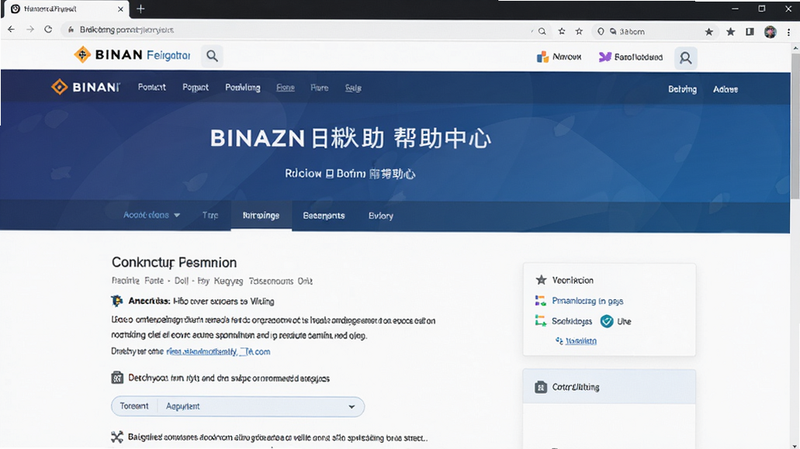
Task: Click the Betving link in the navbar
Action: pyautogui.click(x=682, y=89)
